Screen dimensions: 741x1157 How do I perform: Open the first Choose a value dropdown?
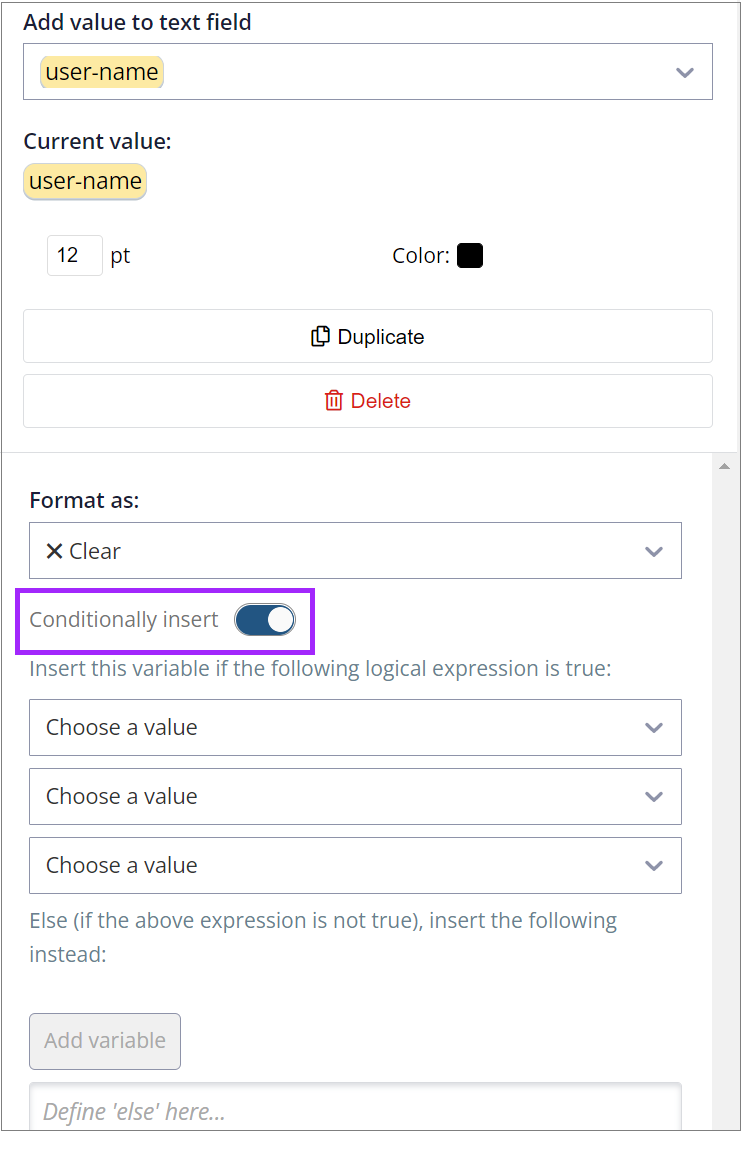point(355,727)
